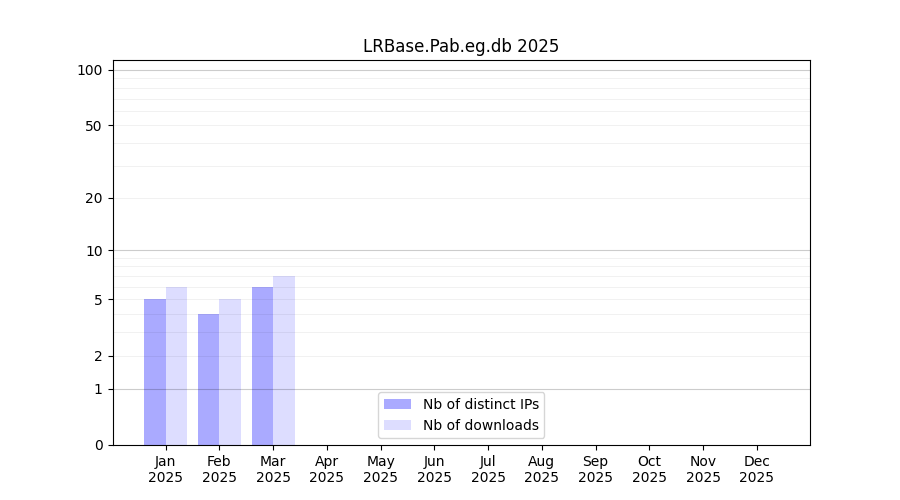Select the January distinct IPs bar
Viewport: 900px width, 500px height.
point(155,372)
